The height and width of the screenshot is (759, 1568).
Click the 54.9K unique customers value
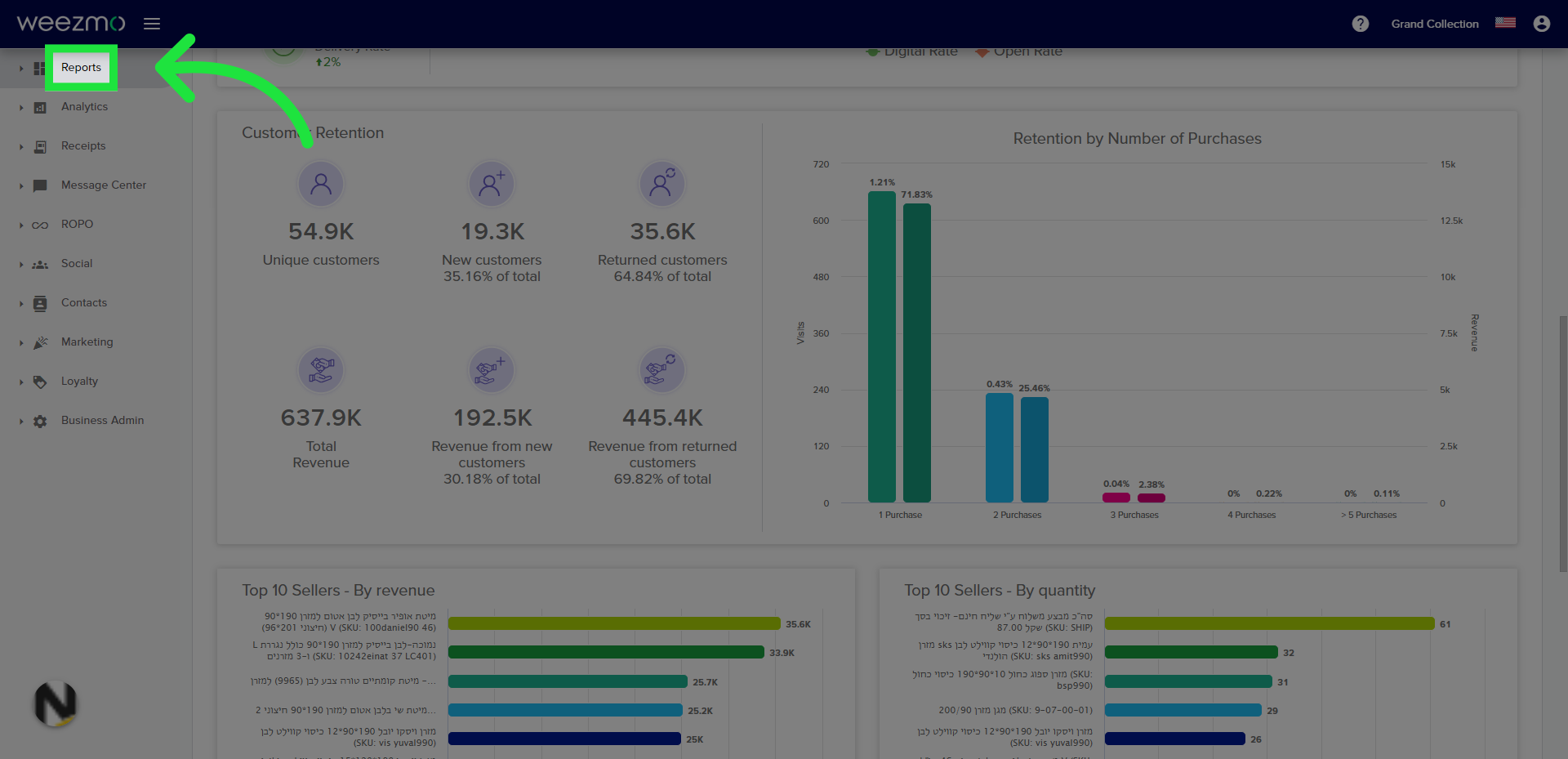pyautogui.click(x=321, y=232)
